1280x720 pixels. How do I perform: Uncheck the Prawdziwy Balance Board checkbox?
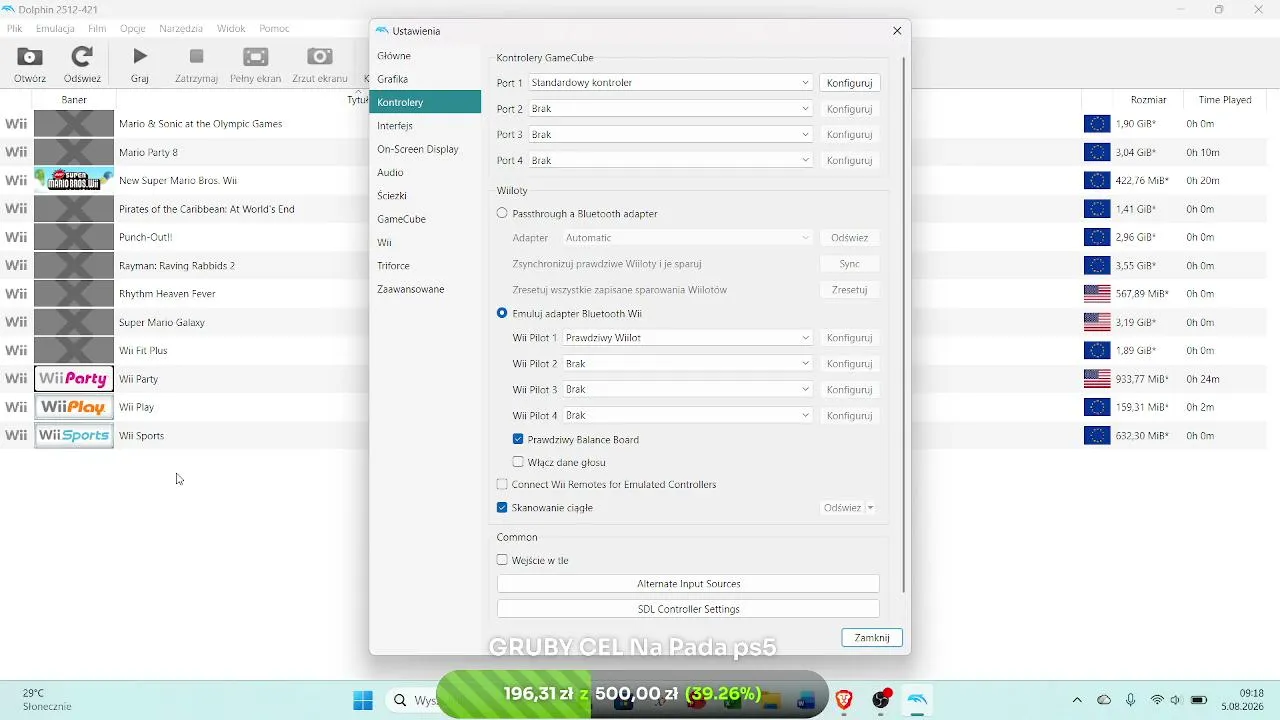coord(518,439)
